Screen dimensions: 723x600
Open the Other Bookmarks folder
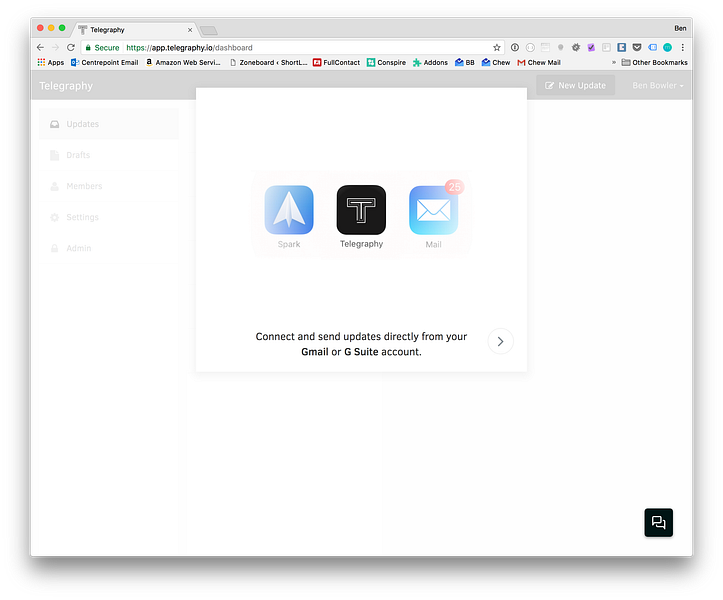[654, 62]
